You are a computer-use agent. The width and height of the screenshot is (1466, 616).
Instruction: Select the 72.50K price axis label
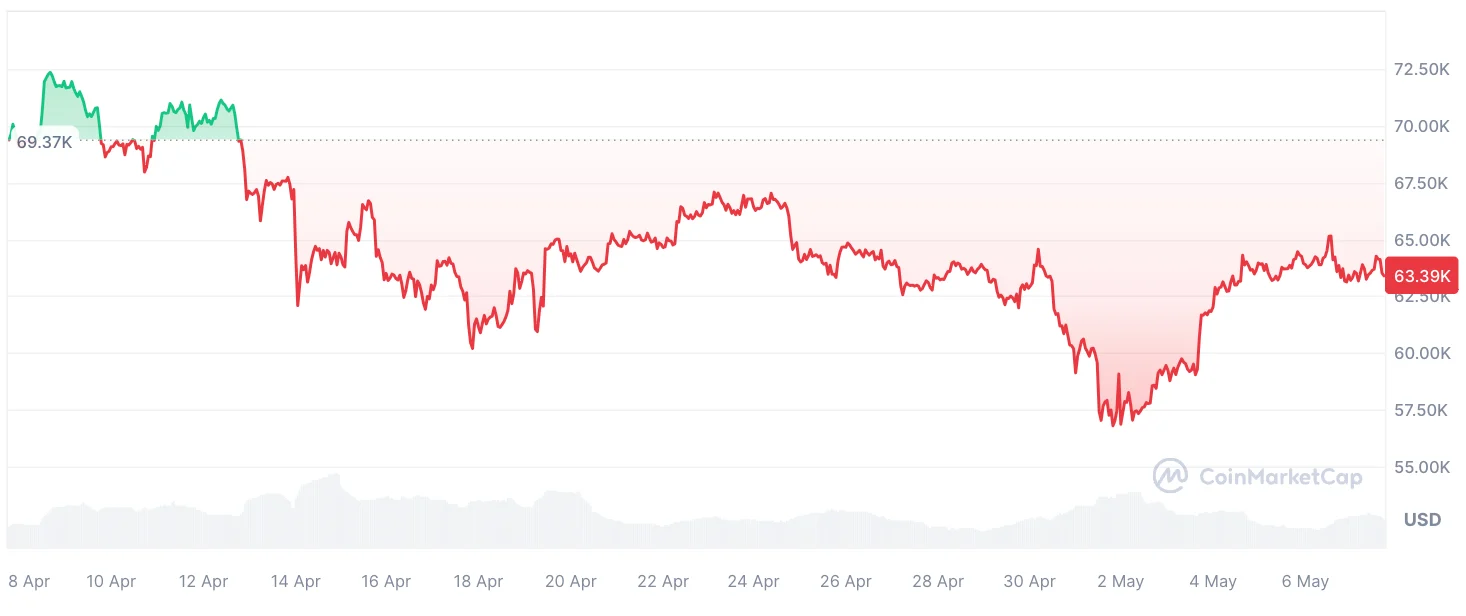[x=1421, y=69]
